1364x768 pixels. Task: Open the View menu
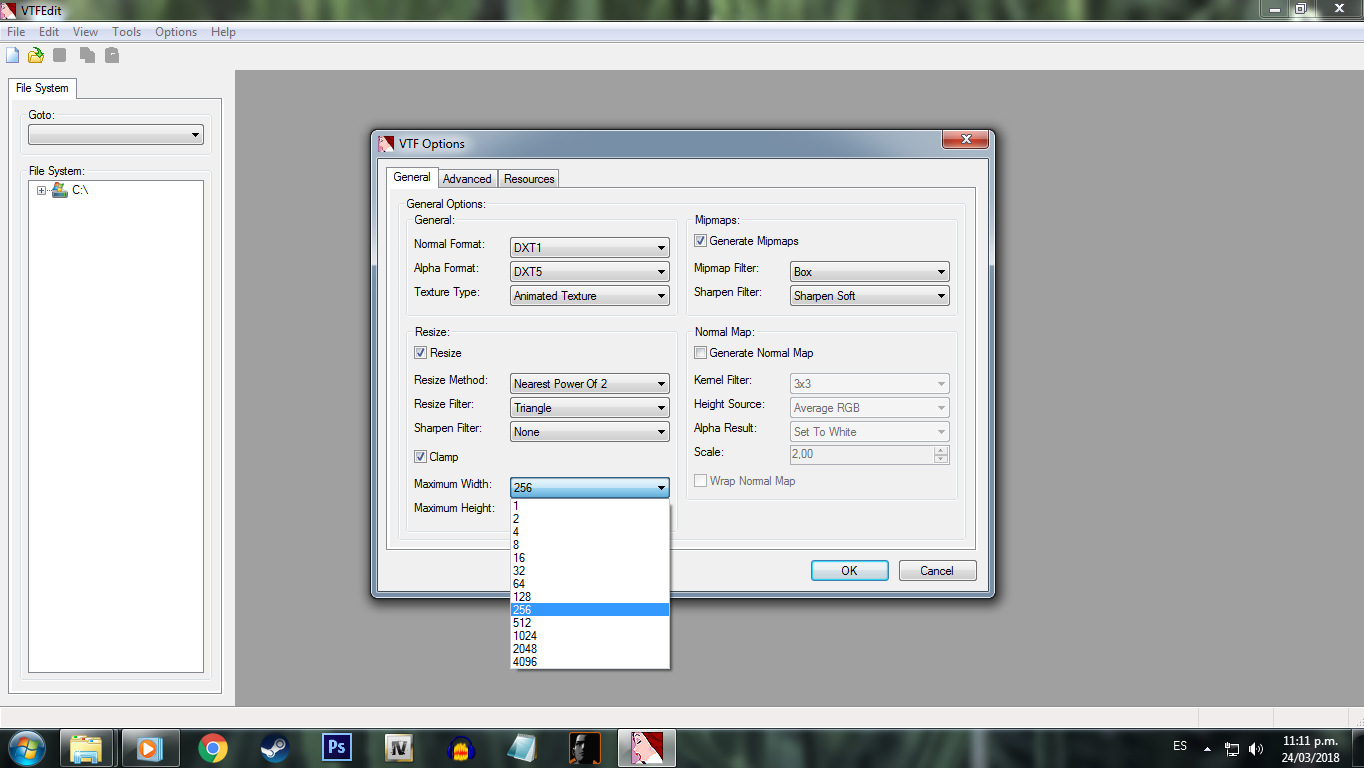coord(86,32)
